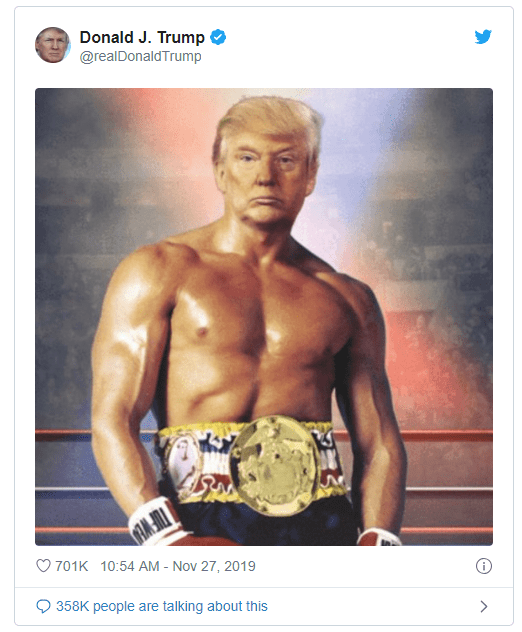Click the red ring rope in photo background
Image resolution: width=522 pixels, height=632 pixels.
62,436
